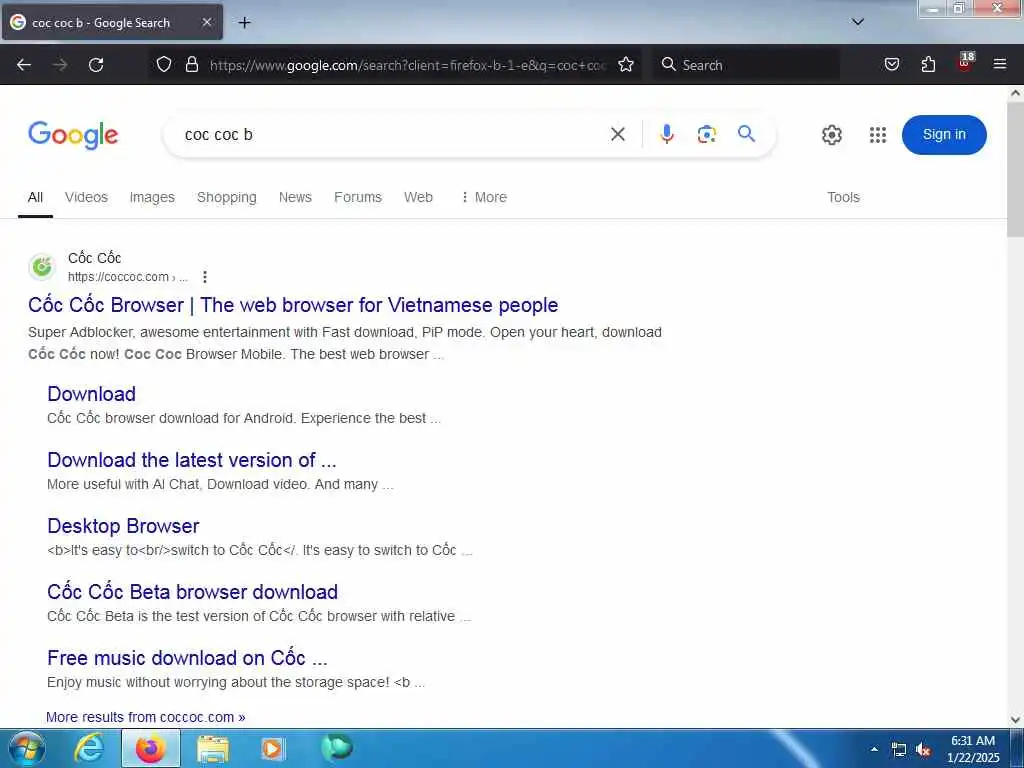Open 'Download the latest version of ...' link

click(x=192, y=460)
